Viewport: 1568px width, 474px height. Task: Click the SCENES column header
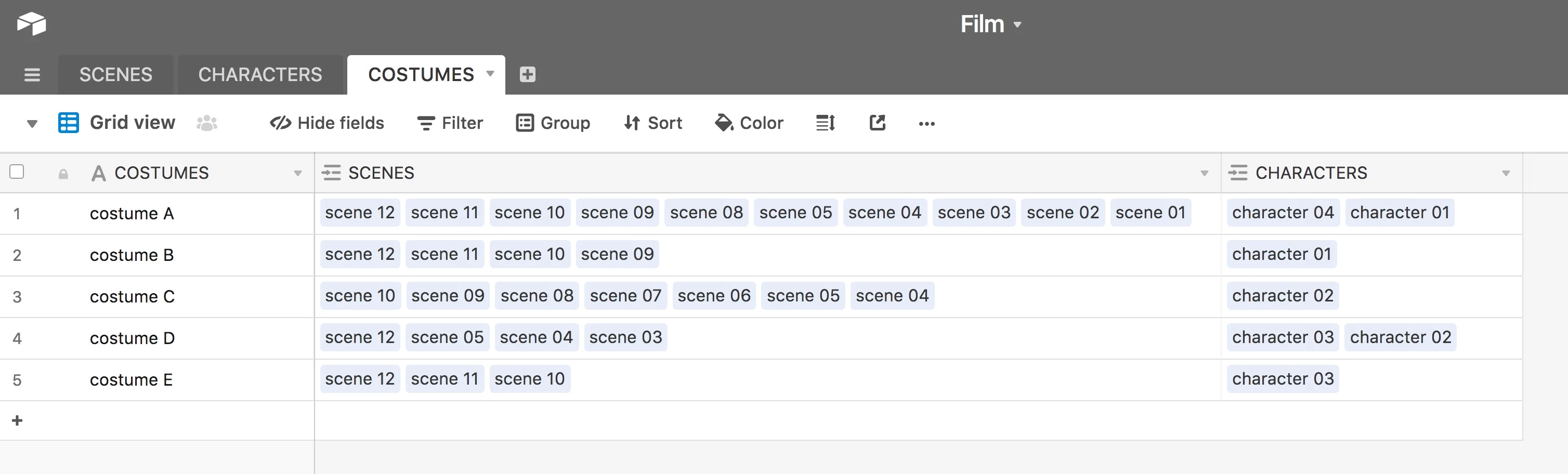pyautogui.click(x=767, y=174)
